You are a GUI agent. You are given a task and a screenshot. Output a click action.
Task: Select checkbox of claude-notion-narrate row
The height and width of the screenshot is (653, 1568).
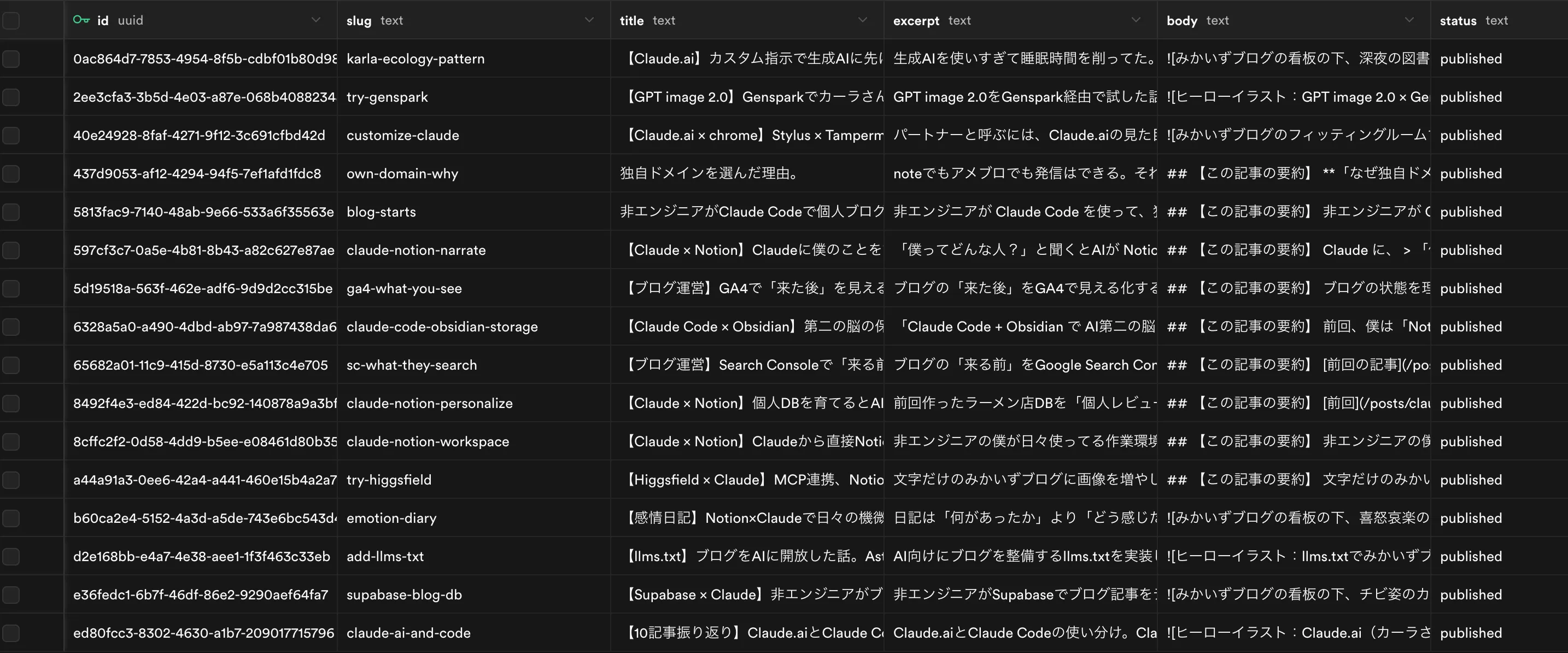[11, 250]
